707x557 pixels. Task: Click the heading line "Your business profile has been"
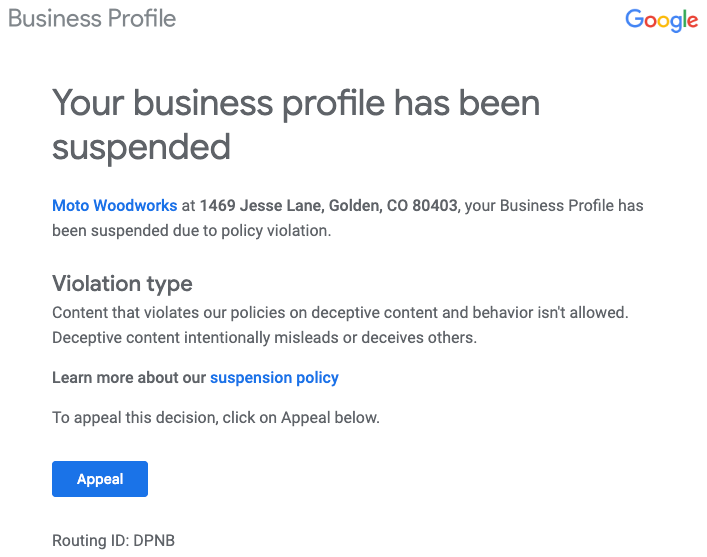point(296,103)
